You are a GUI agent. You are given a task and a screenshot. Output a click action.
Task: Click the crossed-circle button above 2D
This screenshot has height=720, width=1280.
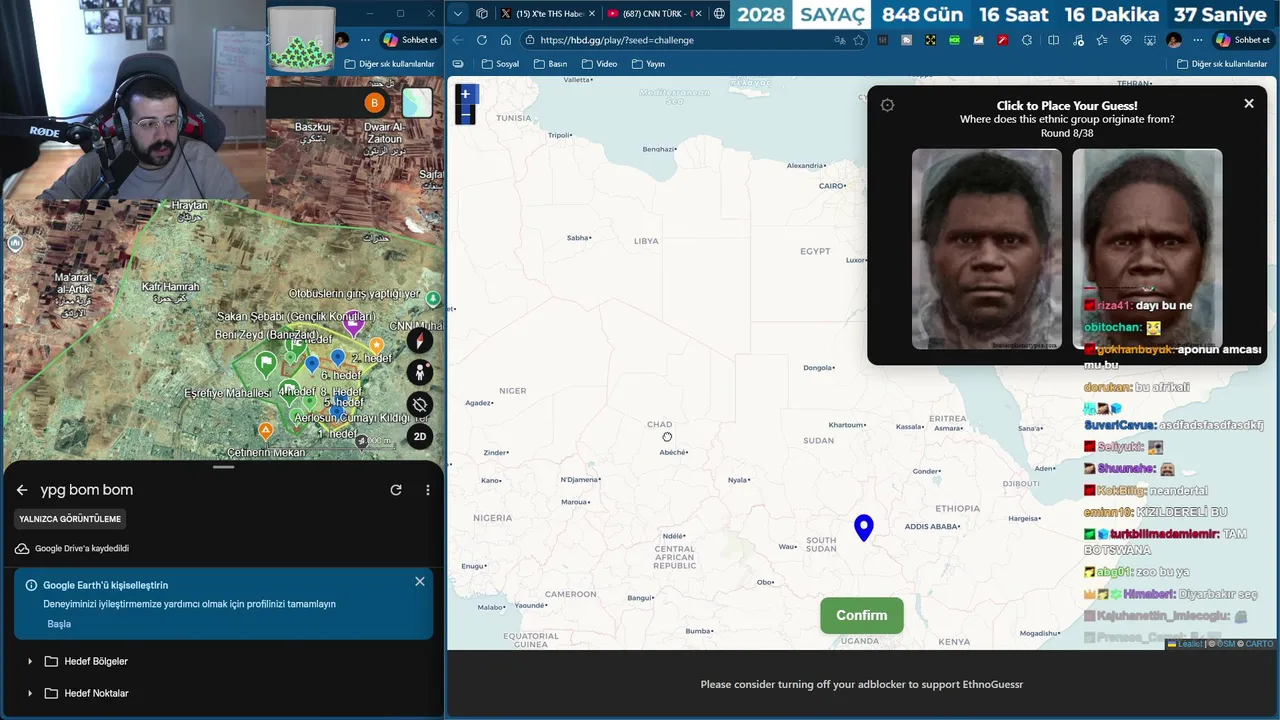420,404
